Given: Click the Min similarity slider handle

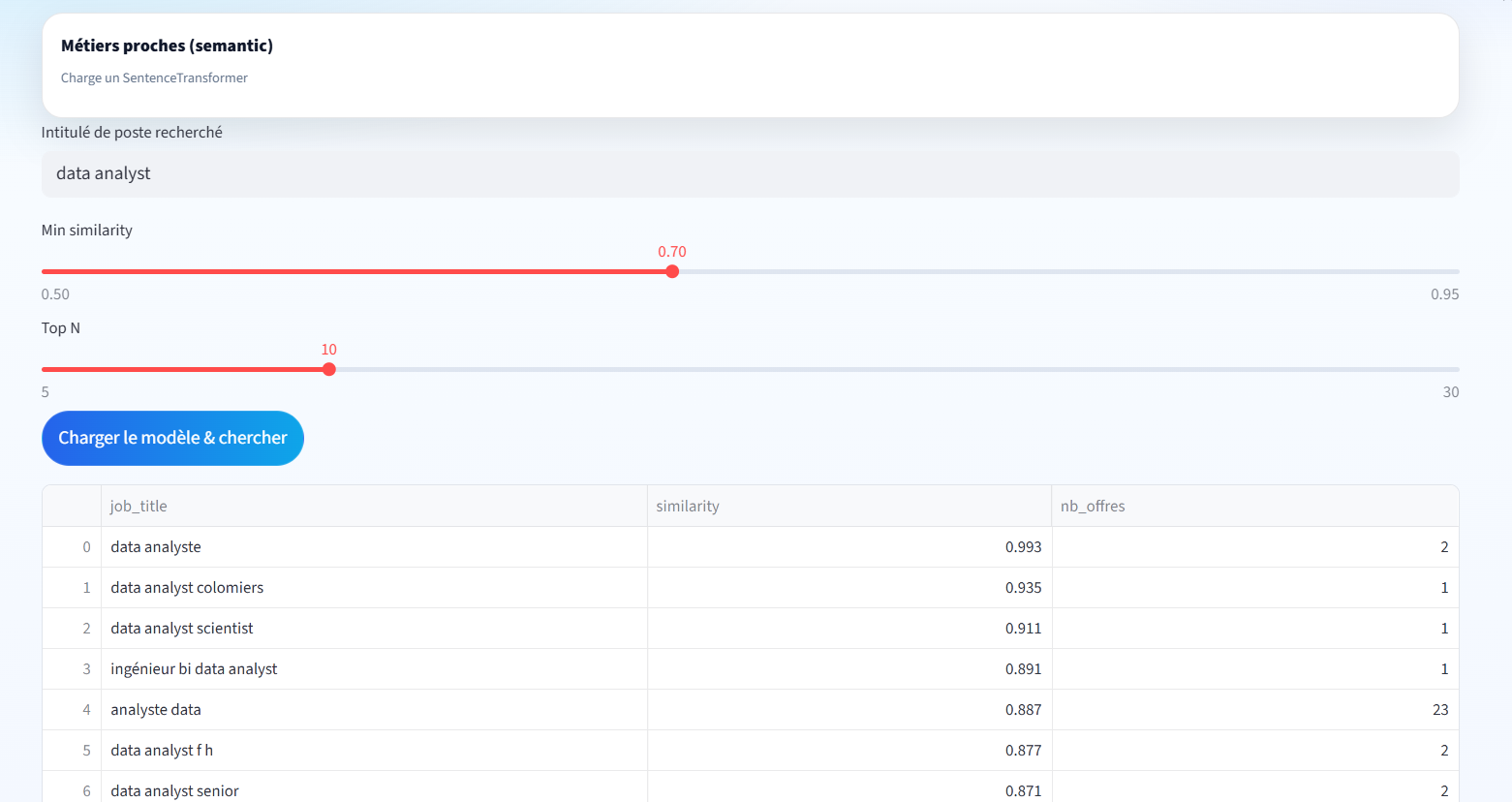Looking at the screenshot, I should tap(672, 272).
